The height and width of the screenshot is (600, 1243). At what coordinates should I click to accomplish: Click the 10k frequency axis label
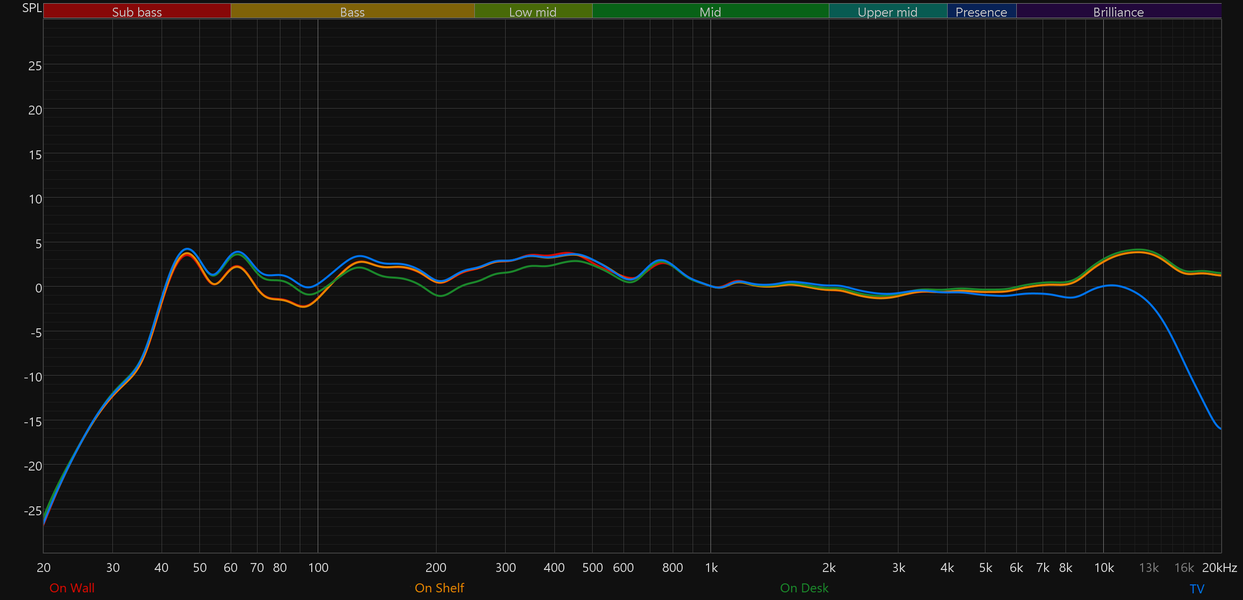(x=1103, y=568)
